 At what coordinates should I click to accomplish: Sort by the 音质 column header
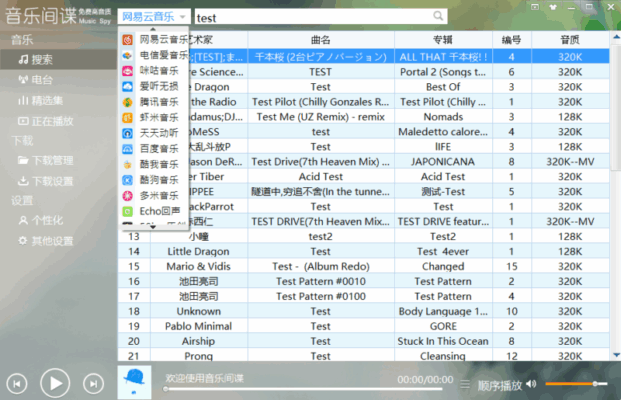pyautogui.click(x=570, y=40)
